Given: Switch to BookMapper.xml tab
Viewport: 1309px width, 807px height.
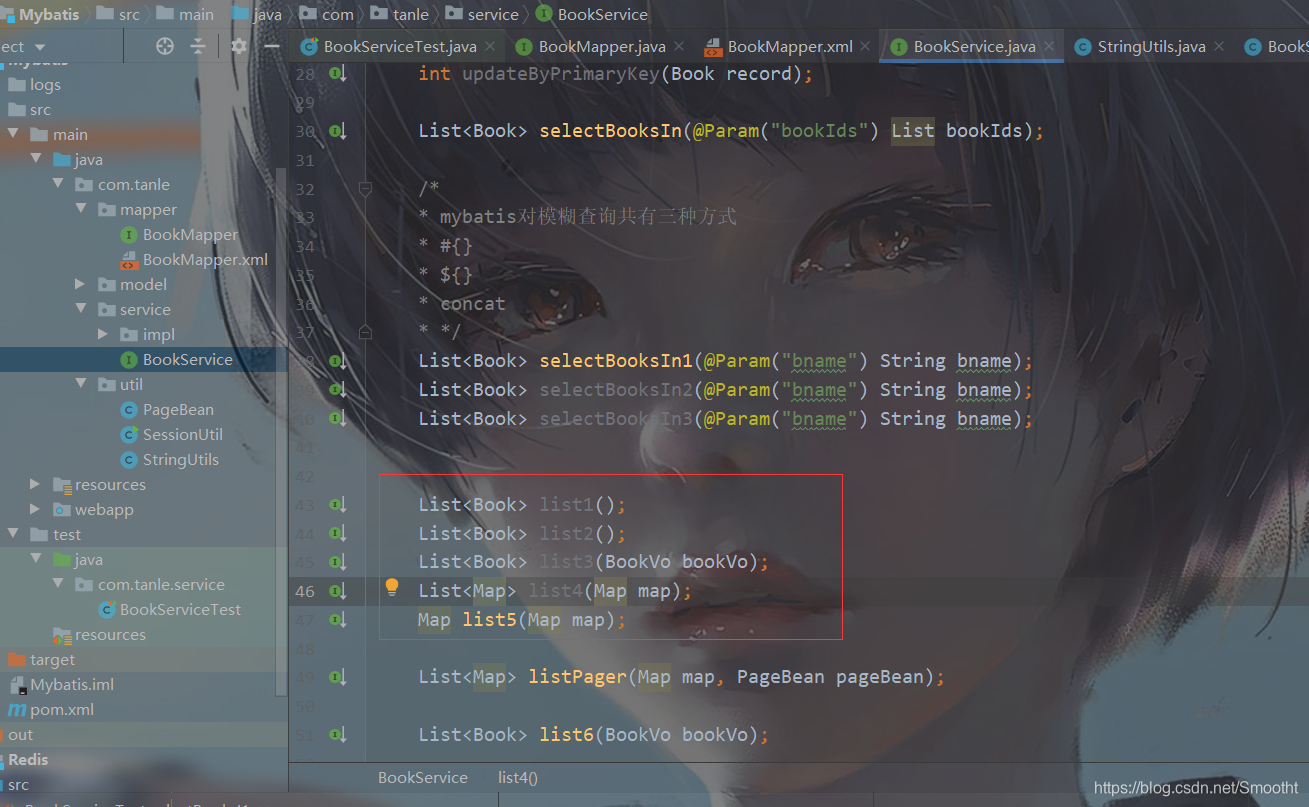Looking at the screenshot, I should tap(790, 46).
